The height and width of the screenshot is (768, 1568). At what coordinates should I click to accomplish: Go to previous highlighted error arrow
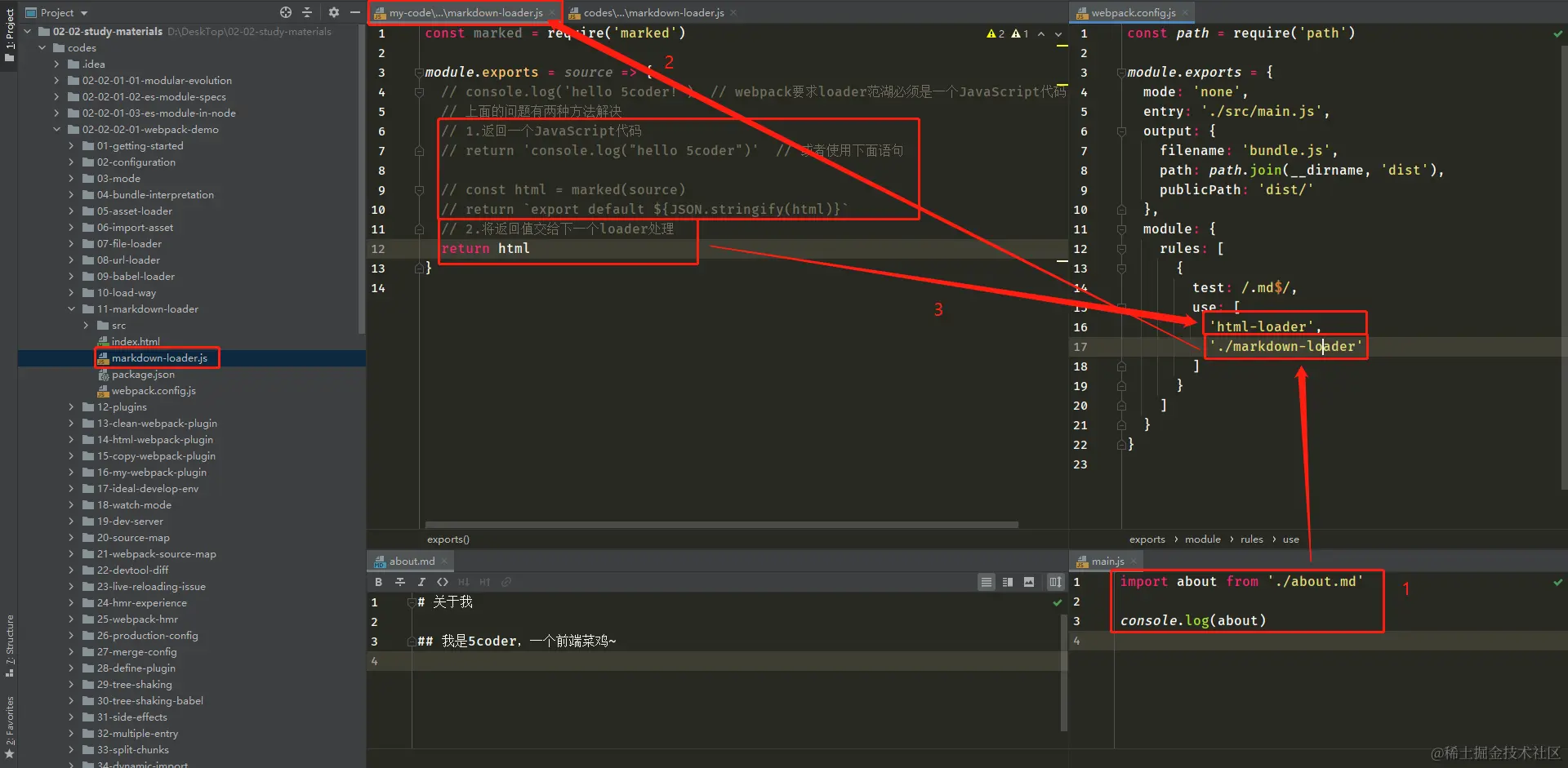coord(1041,33)
